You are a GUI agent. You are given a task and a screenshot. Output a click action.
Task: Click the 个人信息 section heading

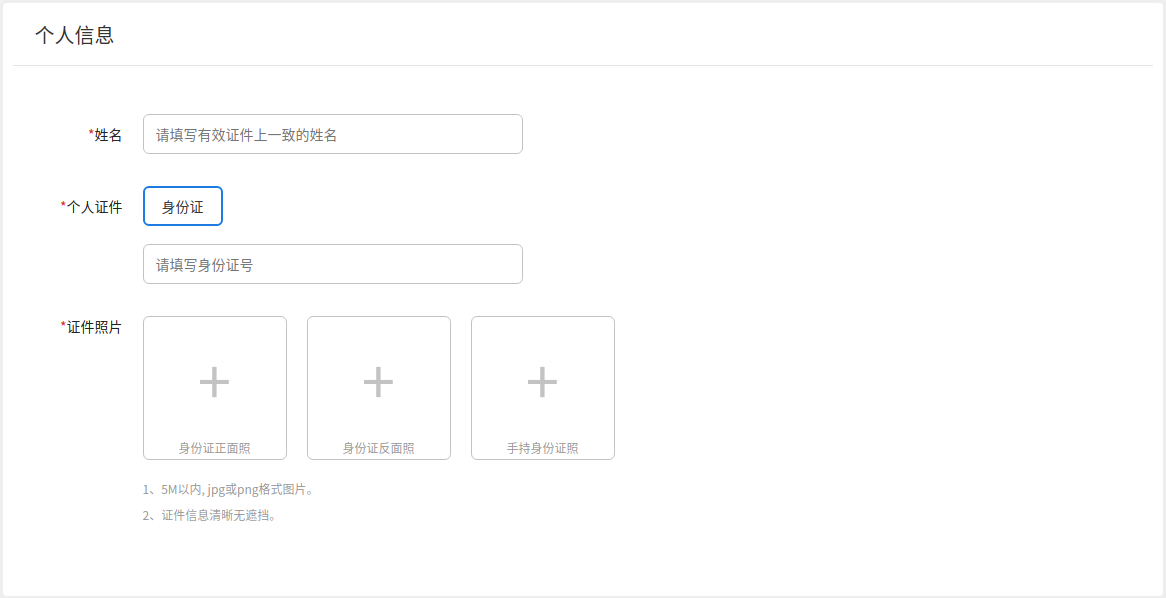[x=74, y=35]
